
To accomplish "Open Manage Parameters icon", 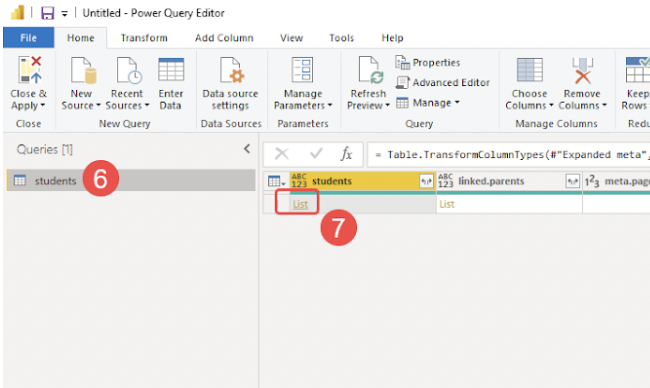I will (x=303, y=70).
